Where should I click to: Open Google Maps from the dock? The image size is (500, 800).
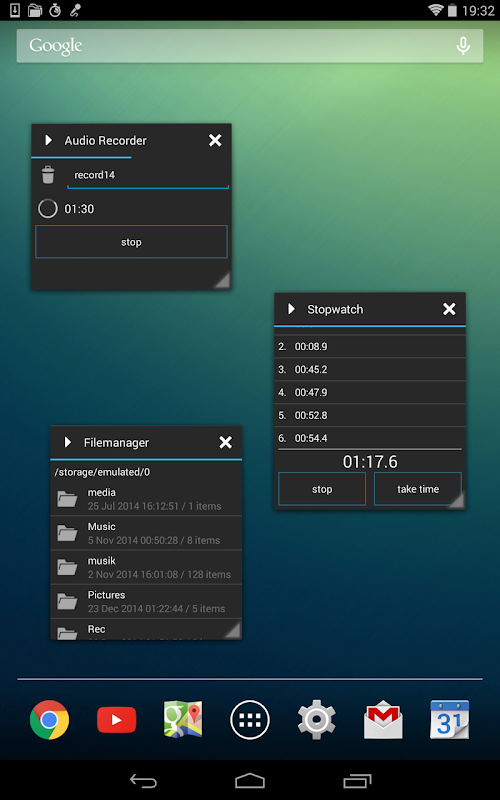[x=183, y=719]
